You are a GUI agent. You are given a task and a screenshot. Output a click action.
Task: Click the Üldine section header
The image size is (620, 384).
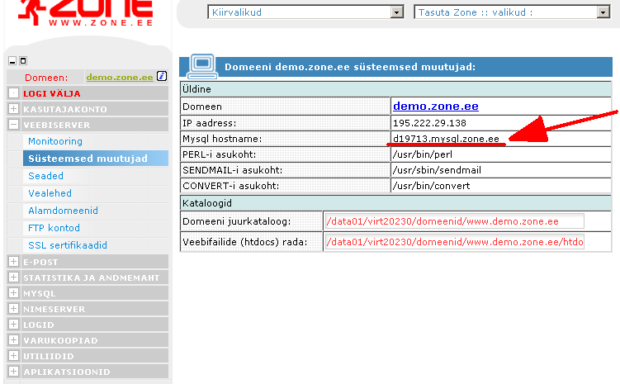[x=396, y=89]
